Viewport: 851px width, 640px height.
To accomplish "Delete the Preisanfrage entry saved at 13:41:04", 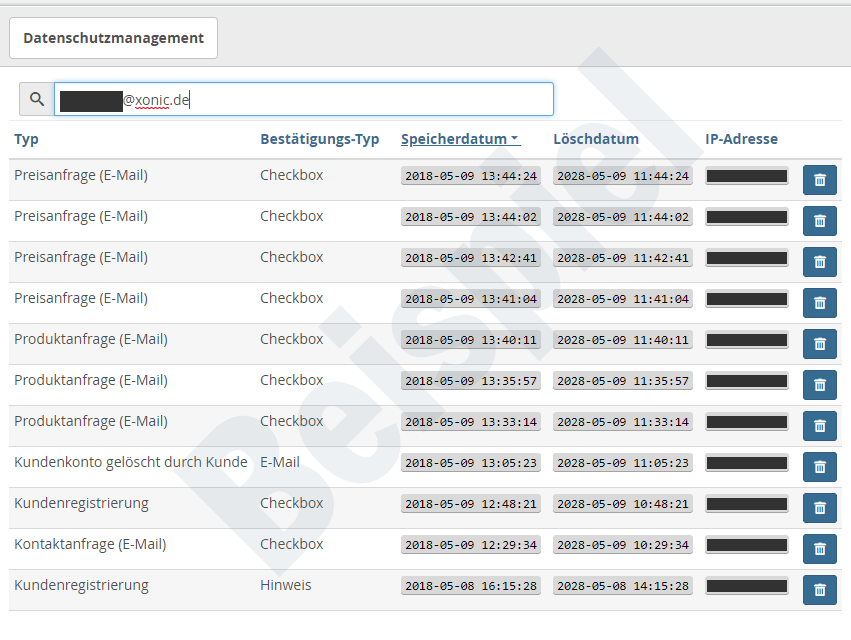I will point(820,302).
